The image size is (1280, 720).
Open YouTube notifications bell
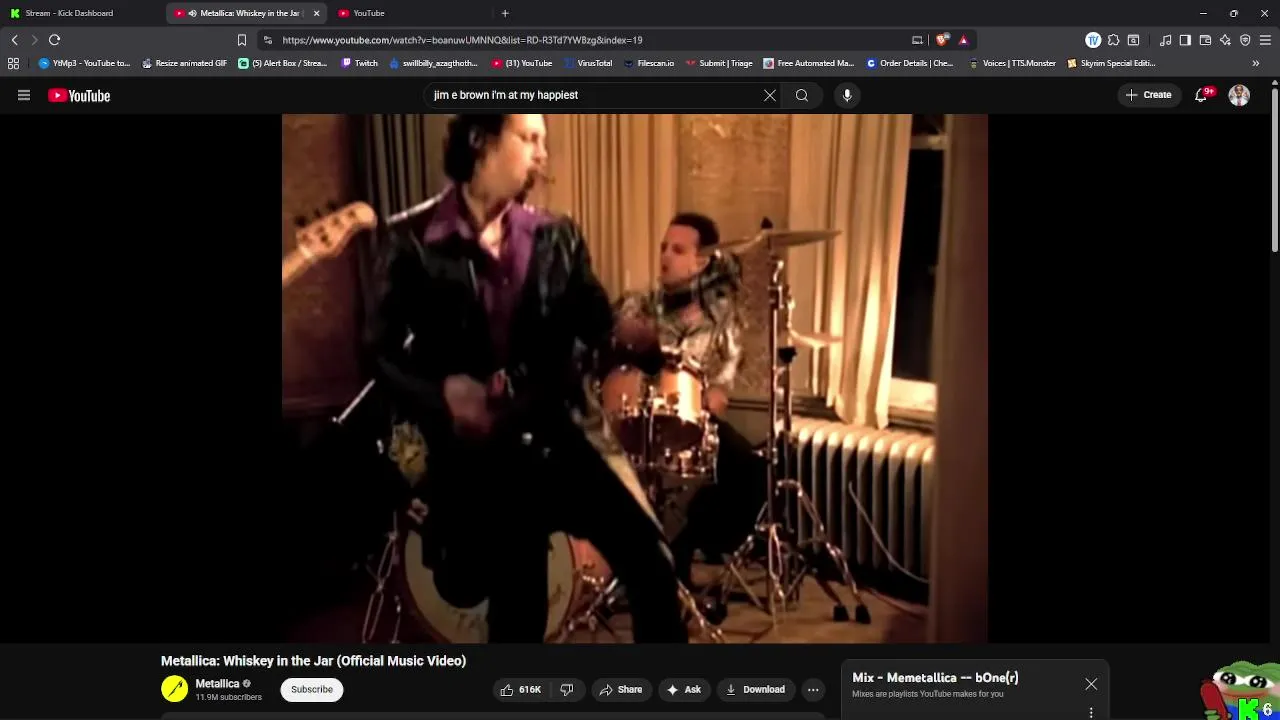point(1202,95)
